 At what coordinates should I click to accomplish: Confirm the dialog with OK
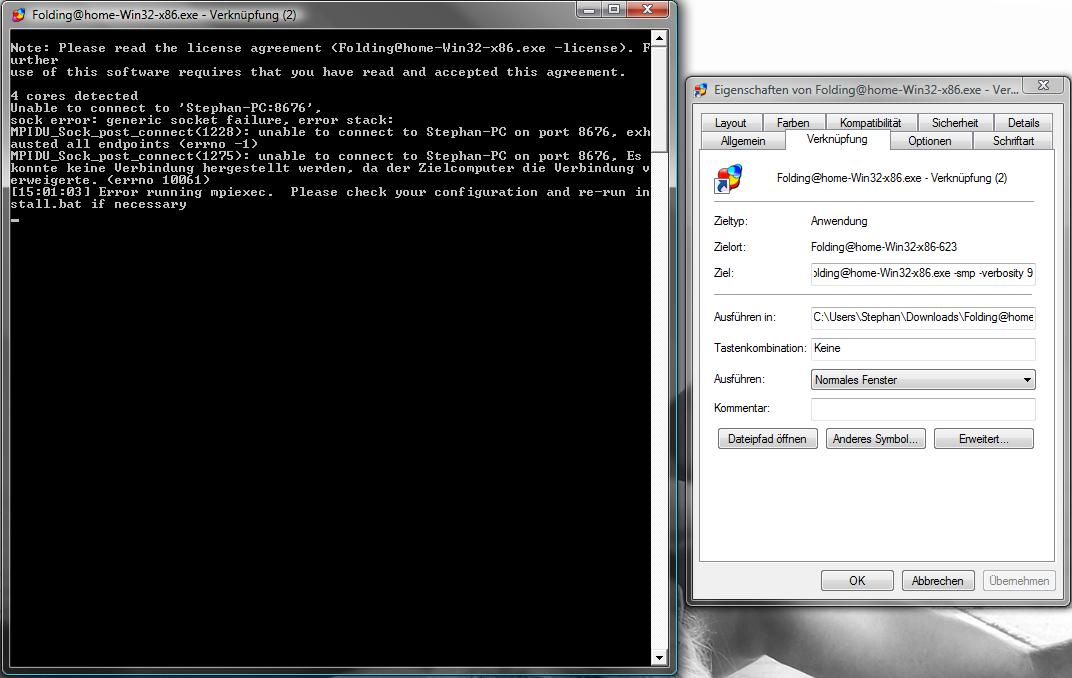pyautogui.click(x=857, y=581)
